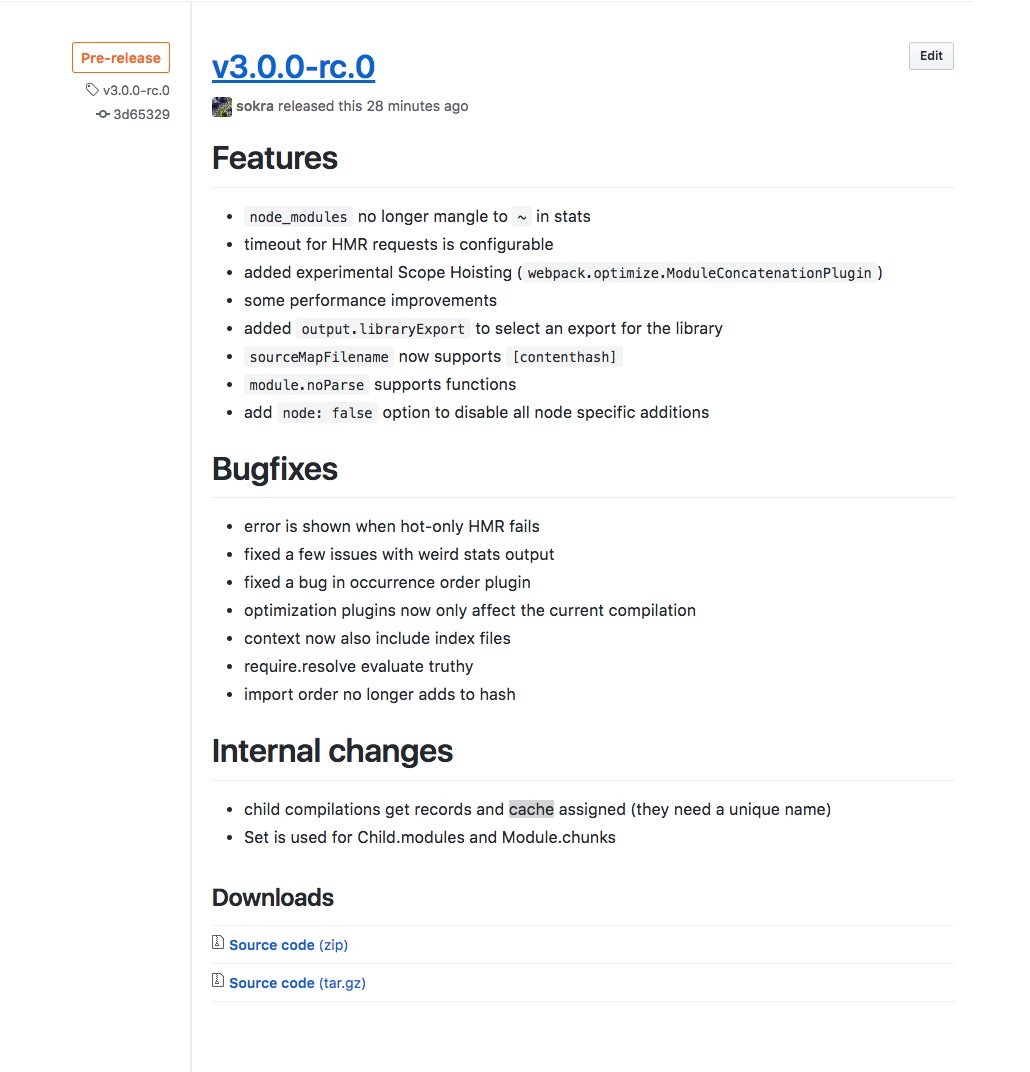Click the Edit release button

[x=931, y=56]
